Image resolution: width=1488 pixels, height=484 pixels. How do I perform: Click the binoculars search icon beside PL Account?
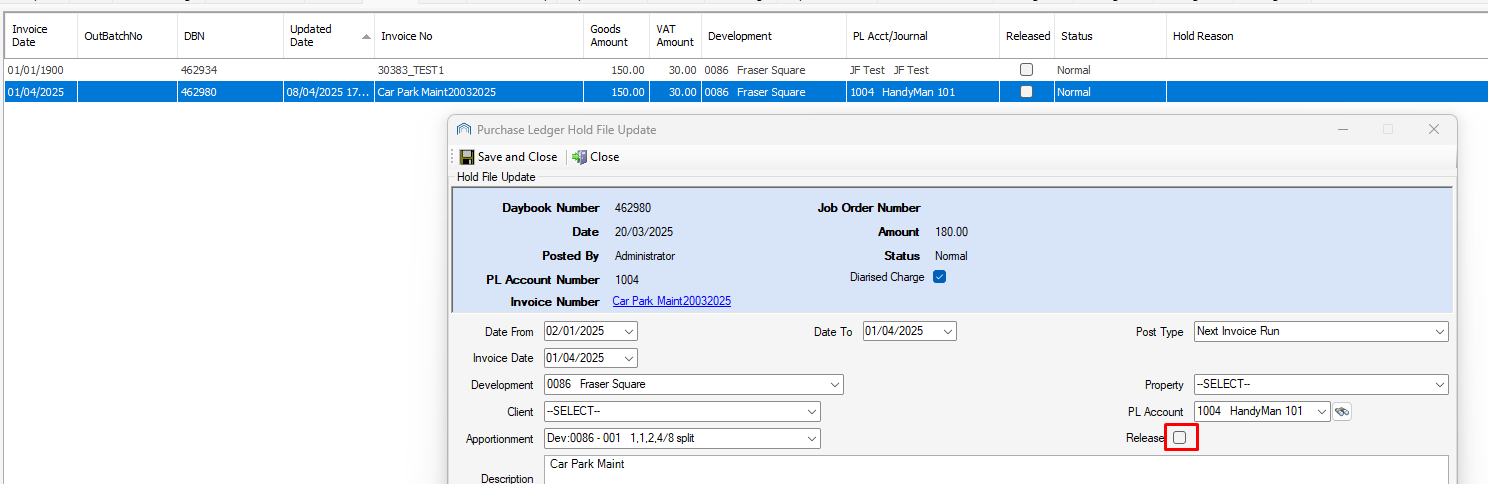coord(1342,411)
